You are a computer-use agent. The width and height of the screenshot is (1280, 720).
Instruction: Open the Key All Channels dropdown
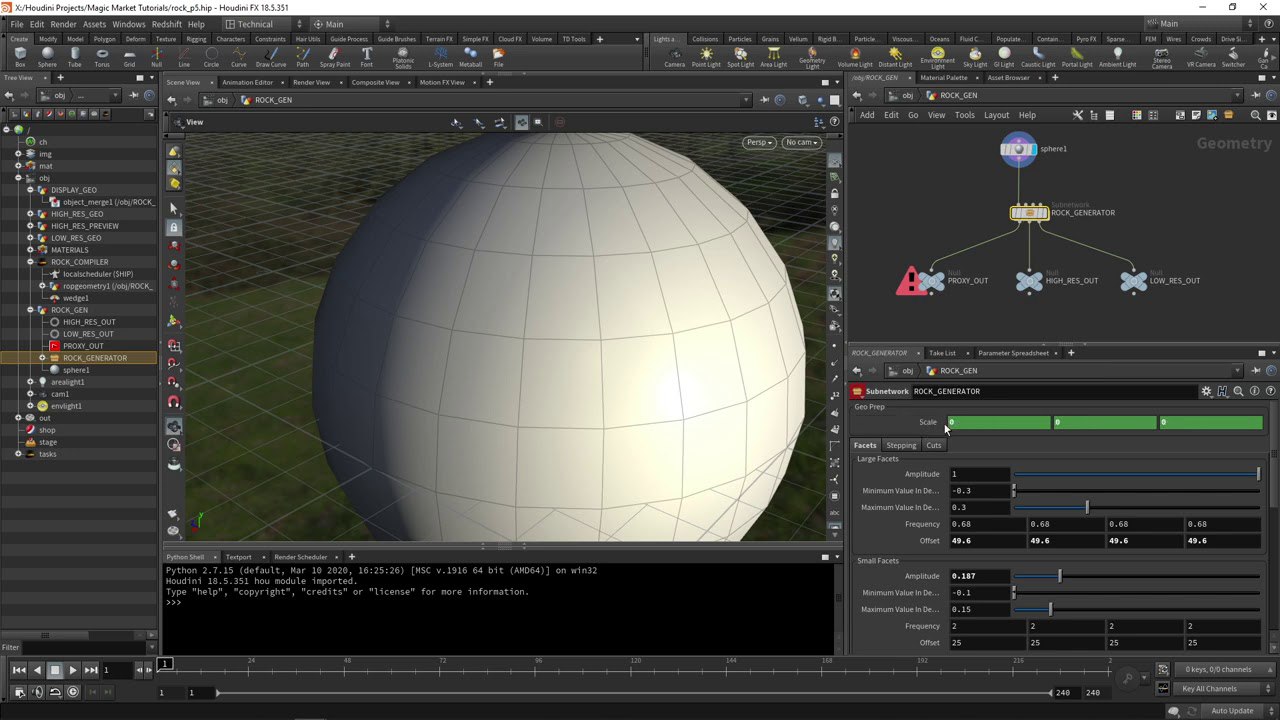(1214, 689)
